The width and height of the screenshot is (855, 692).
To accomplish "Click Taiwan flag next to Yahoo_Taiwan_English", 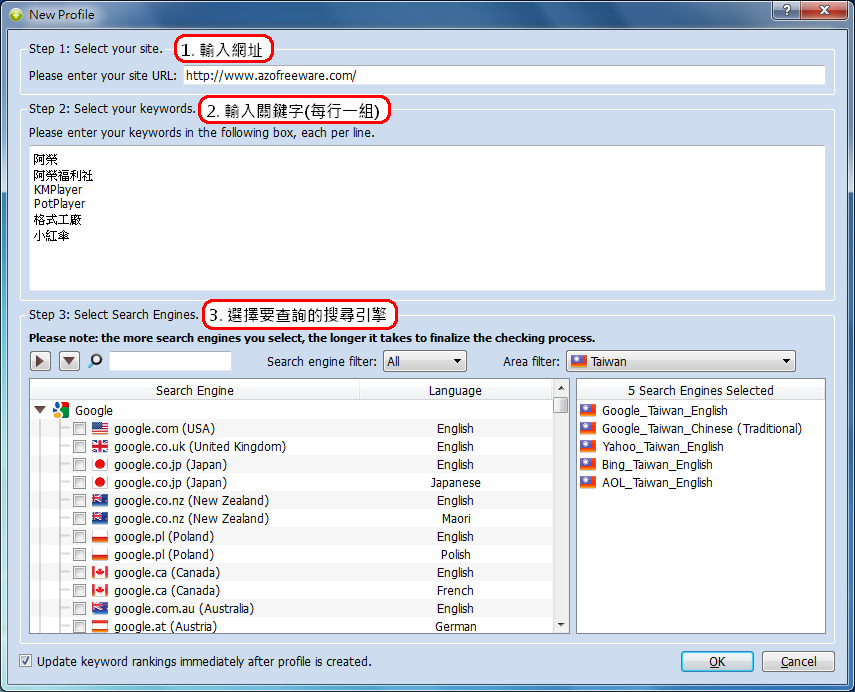I will 588,446.
